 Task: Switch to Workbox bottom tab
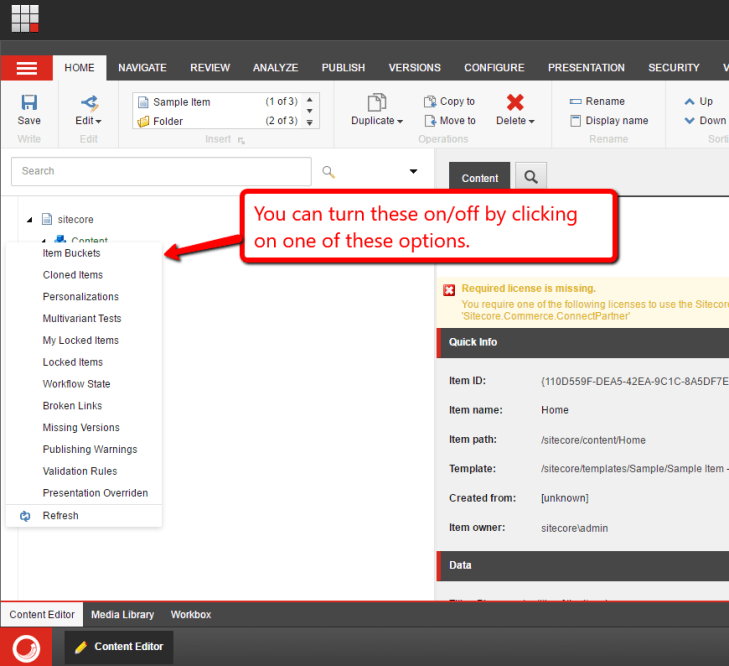pos(191,615)
